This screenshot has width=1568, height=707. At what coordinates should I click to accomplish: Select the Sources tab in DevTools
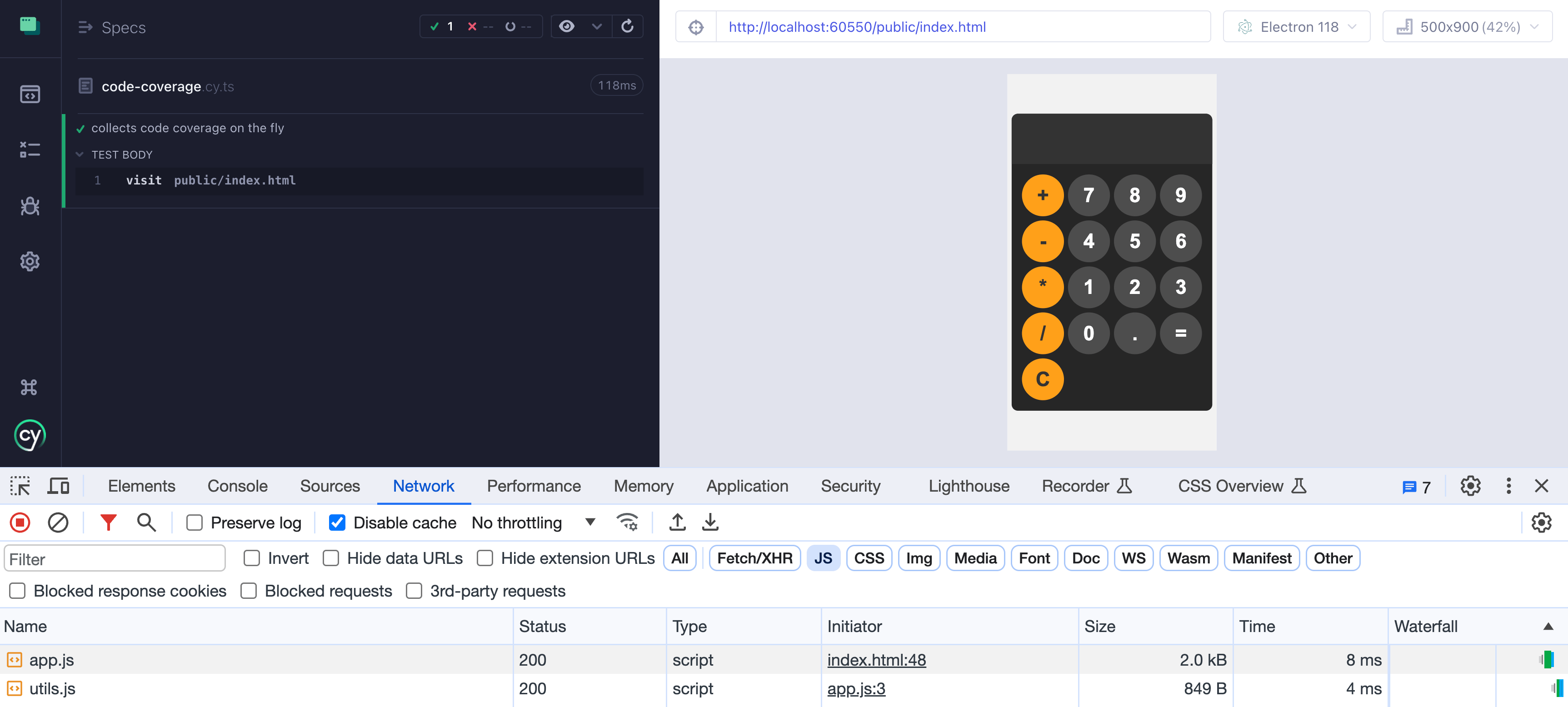pos(329,487)
